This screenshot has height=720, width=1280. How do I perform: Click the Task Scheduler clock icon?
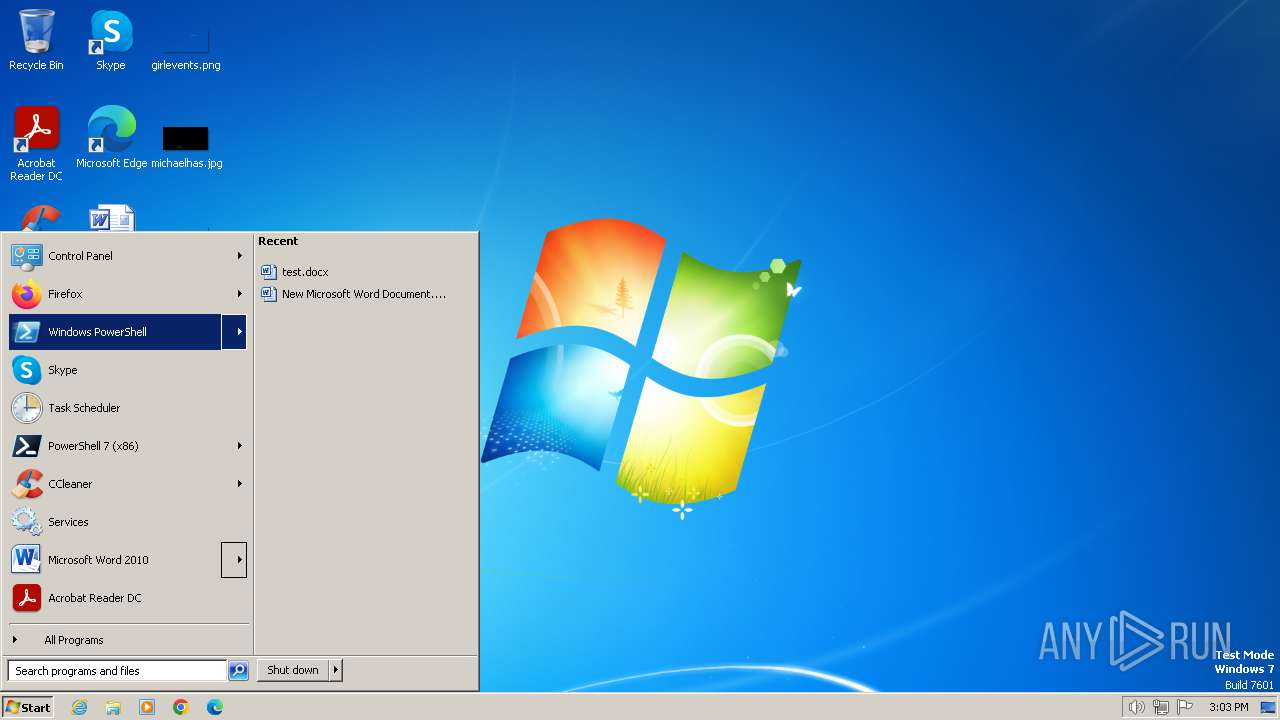[27, 408]
